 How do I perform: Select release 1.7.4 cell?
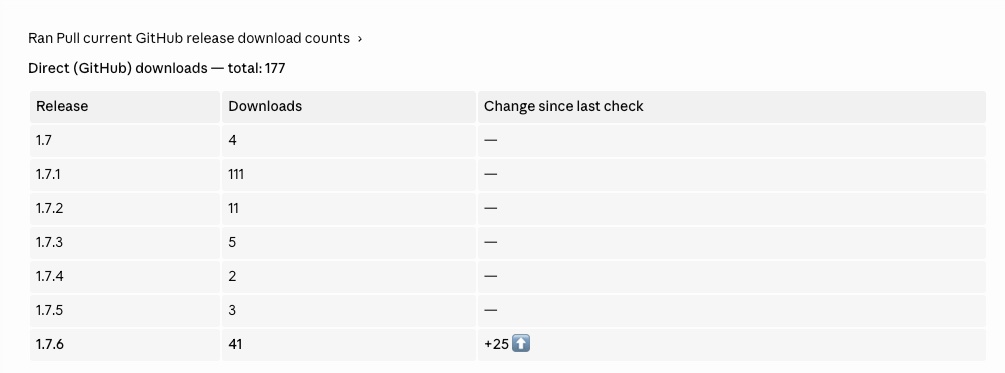[125, 276]
